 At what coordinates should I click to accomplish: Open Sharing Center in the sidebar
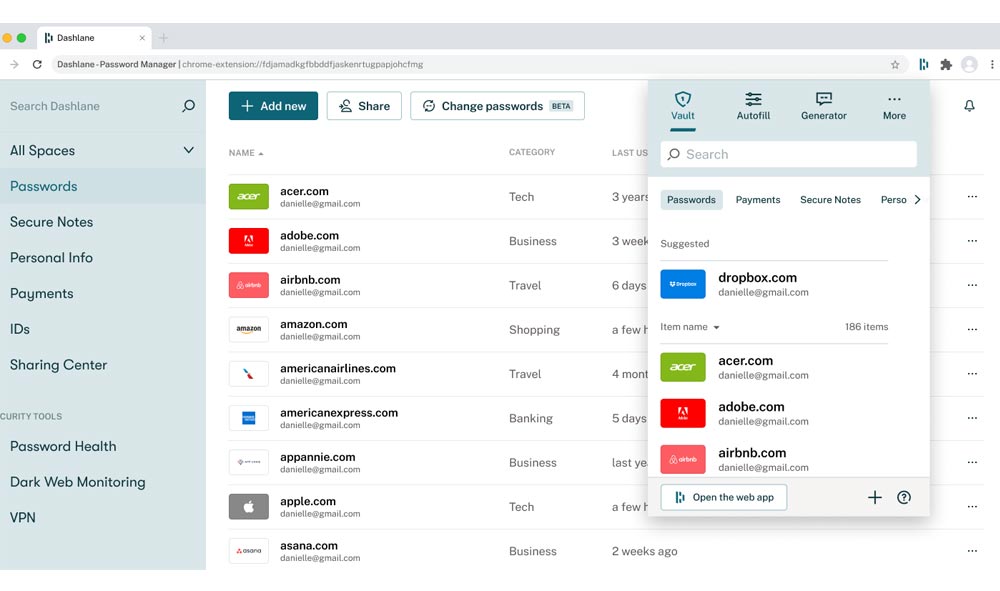tap(103, 365)
